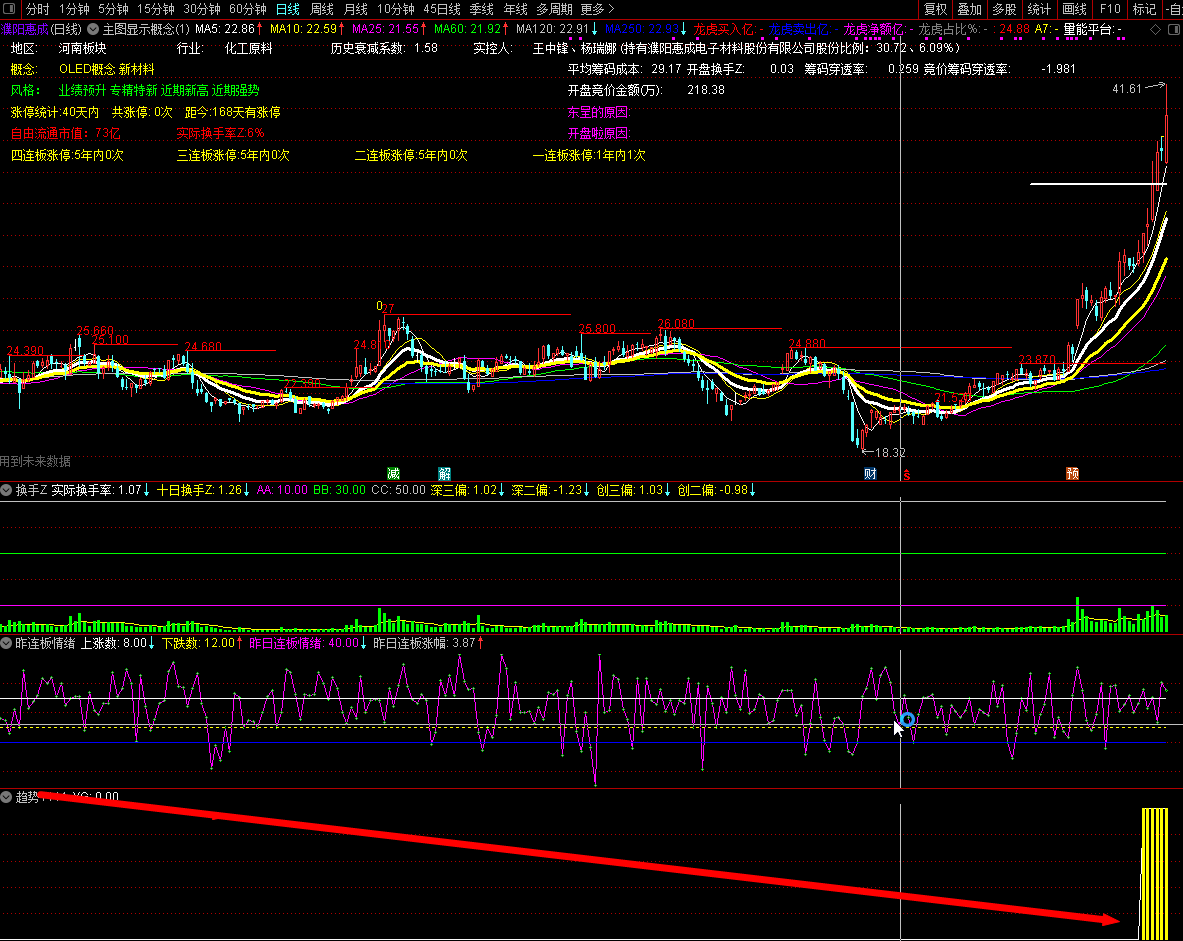Select the 45日线 period tab
The width and height of the screenshot is (1183, 941).
click(x=441, y=9)
